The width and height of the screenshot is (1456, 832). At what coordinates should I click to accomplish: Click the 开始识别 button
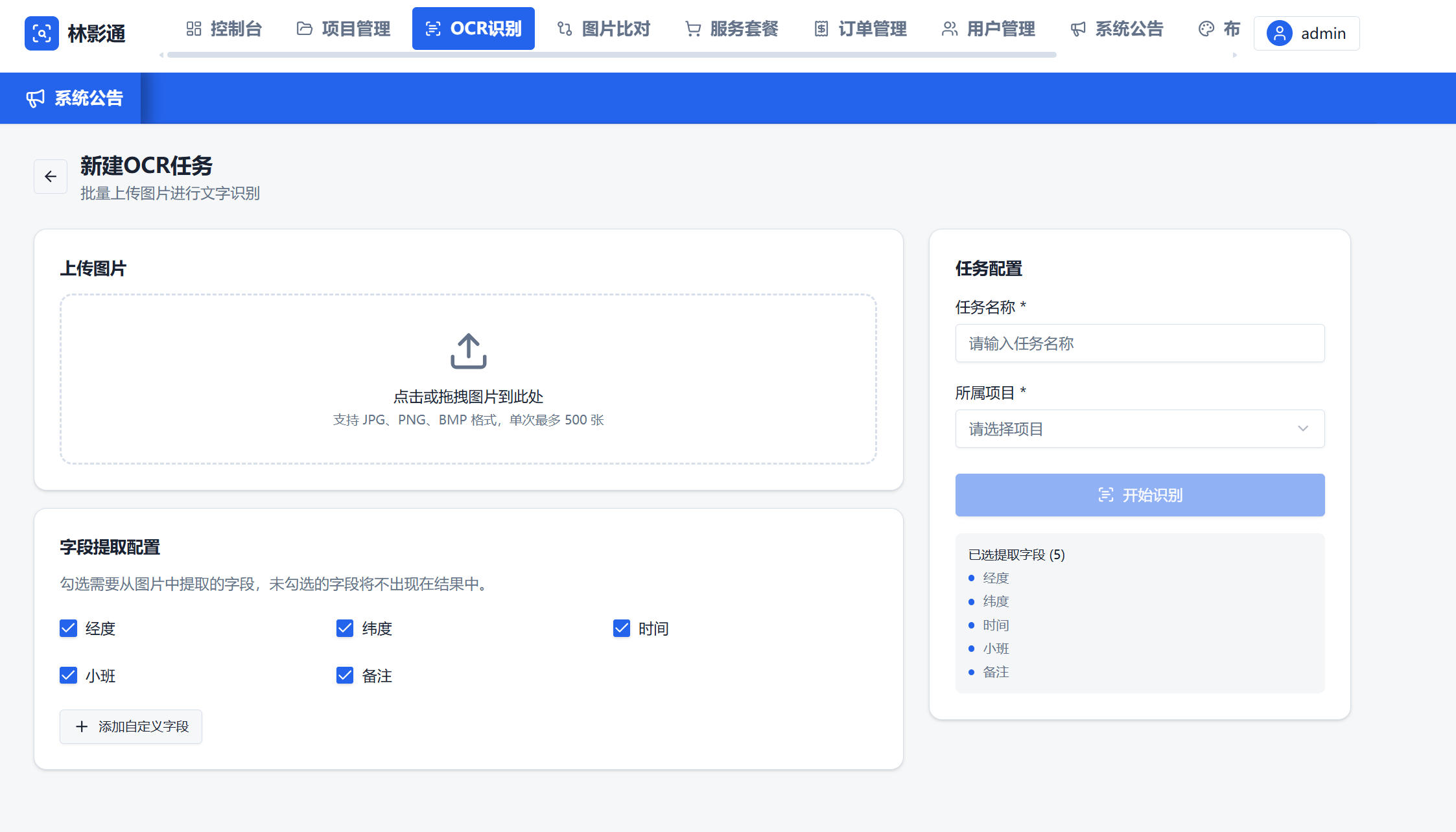coord(1140,495)
